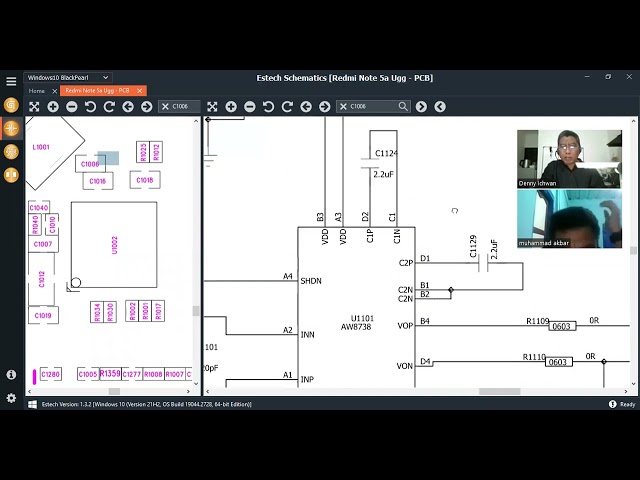
Task: Go back in PCB panel navigation
Action: coord(128,107)
